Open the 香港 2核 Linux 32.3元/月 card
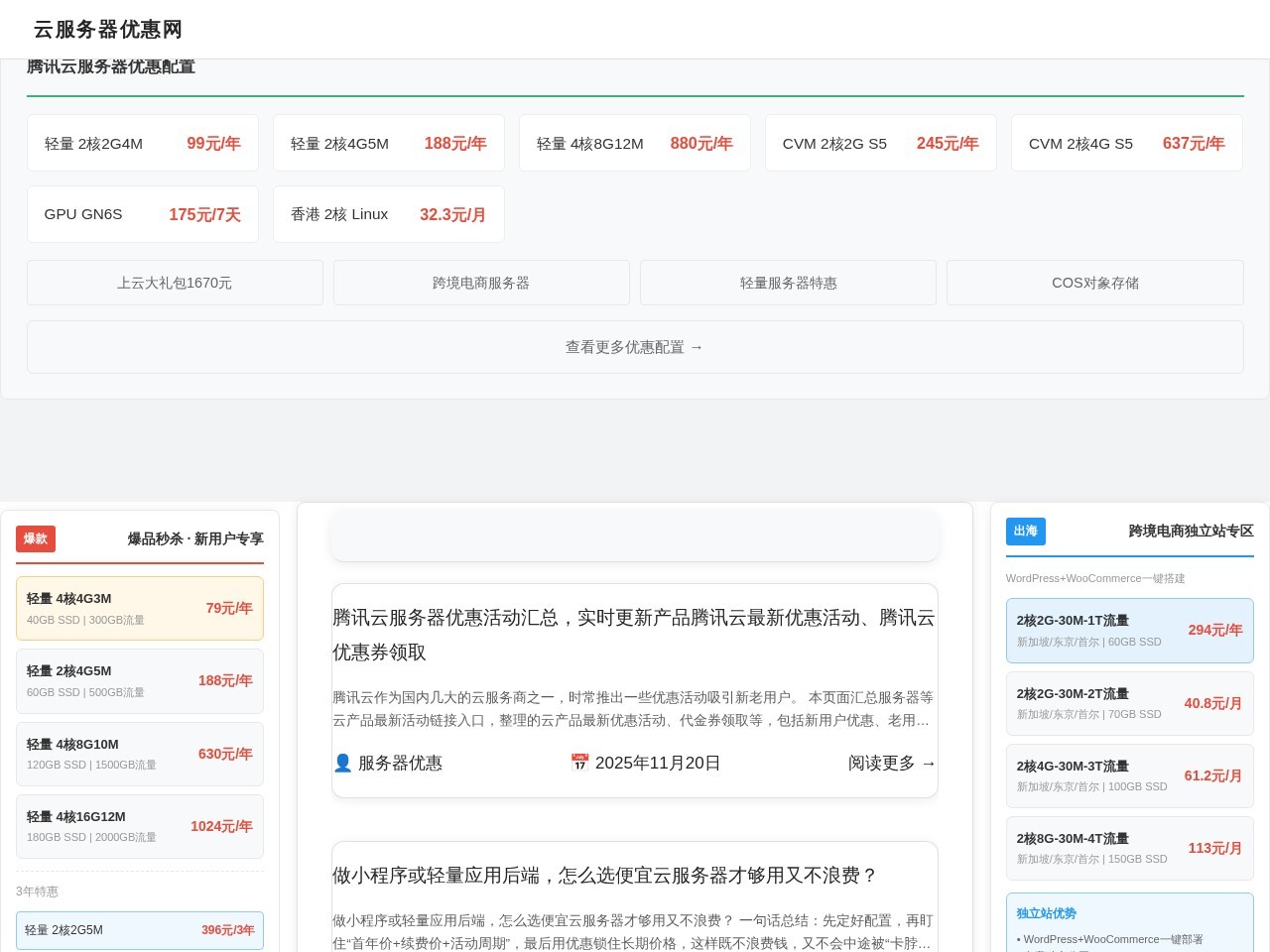This screenshot has width=1270, height=952. [x=389, y=214]
